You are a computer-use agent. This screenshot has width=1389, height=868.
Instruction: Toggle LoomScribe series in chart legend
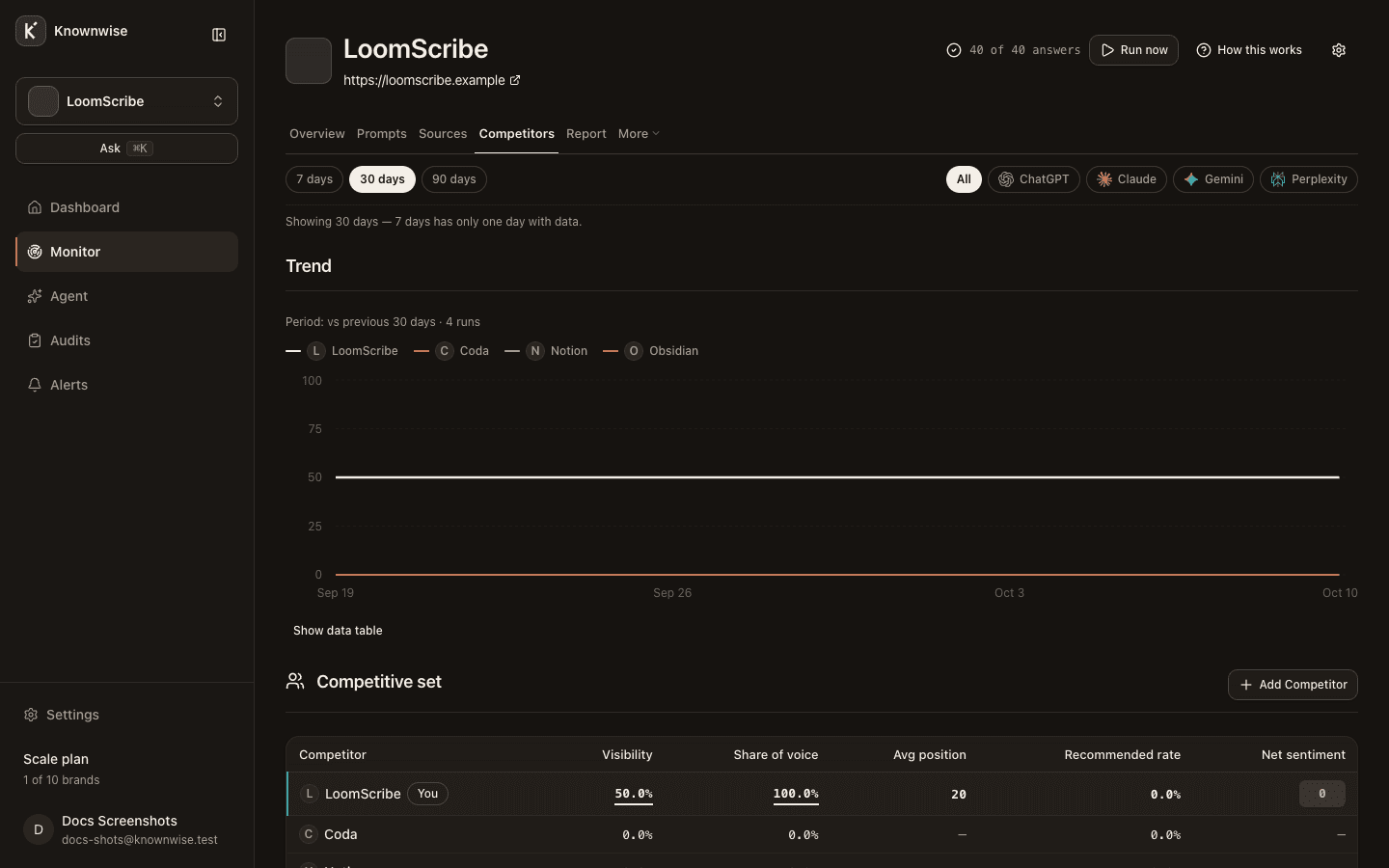342,351
